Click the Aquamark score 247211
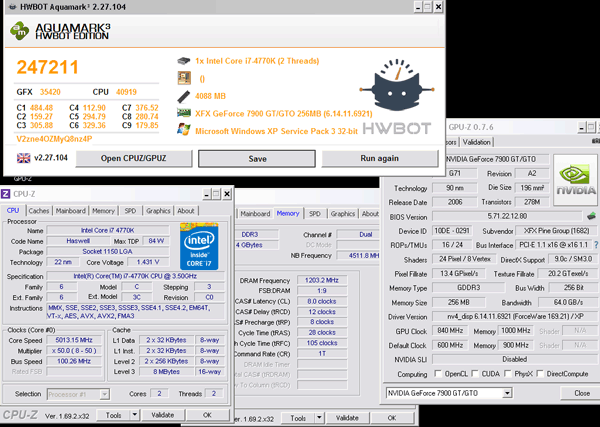The height and width of the screenshot is (427, 600). [x=47, y=67]
